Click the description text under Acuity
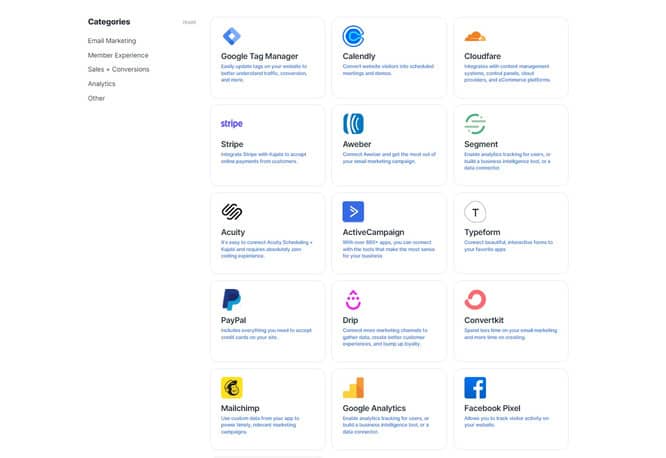 (267, 249)
